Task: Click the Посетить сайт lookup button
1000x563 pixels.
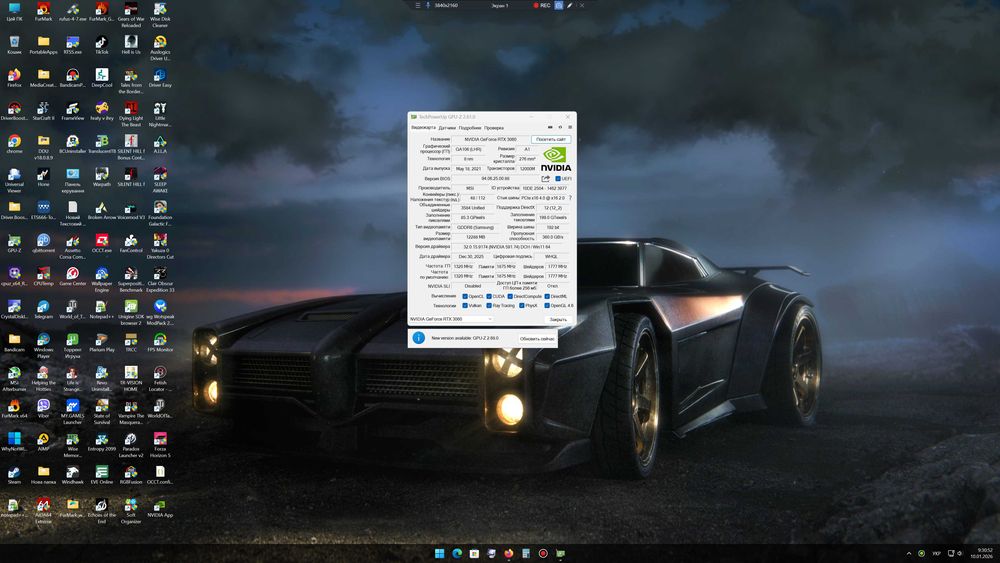Action: click(551, 139)
